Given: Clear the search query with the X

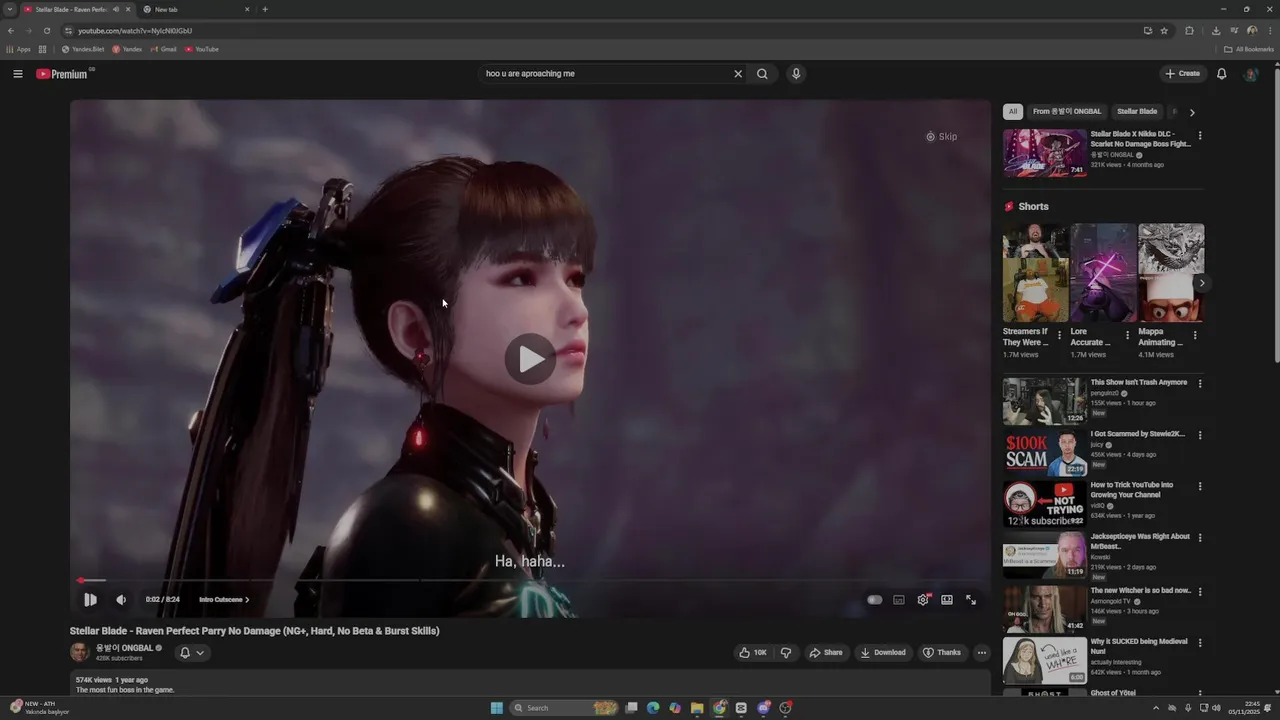Looking at the screenshot, I should pyautogui.click(x=738, y=73).
